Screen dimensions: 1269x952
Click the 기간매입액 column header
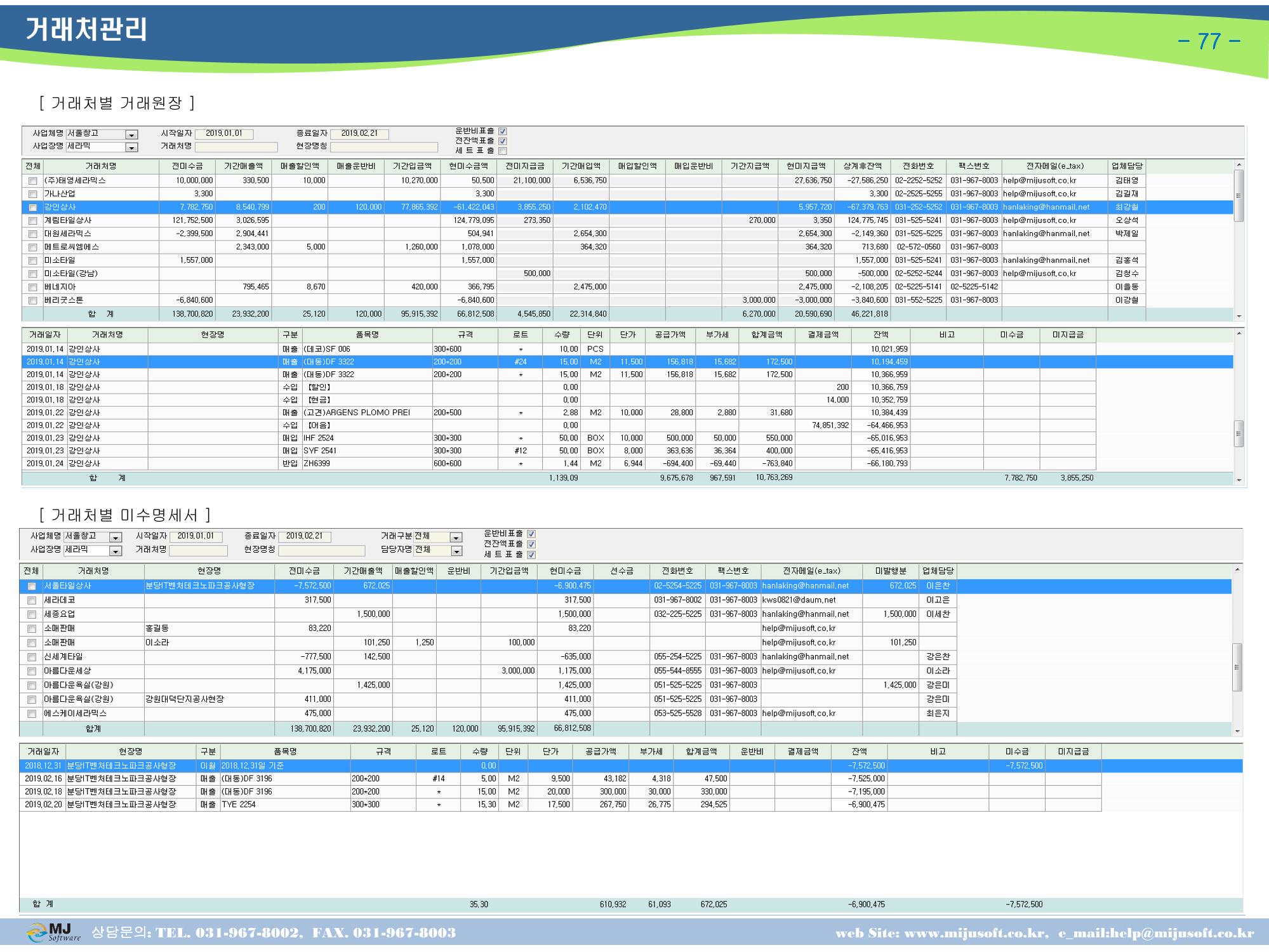click(581, 166)
